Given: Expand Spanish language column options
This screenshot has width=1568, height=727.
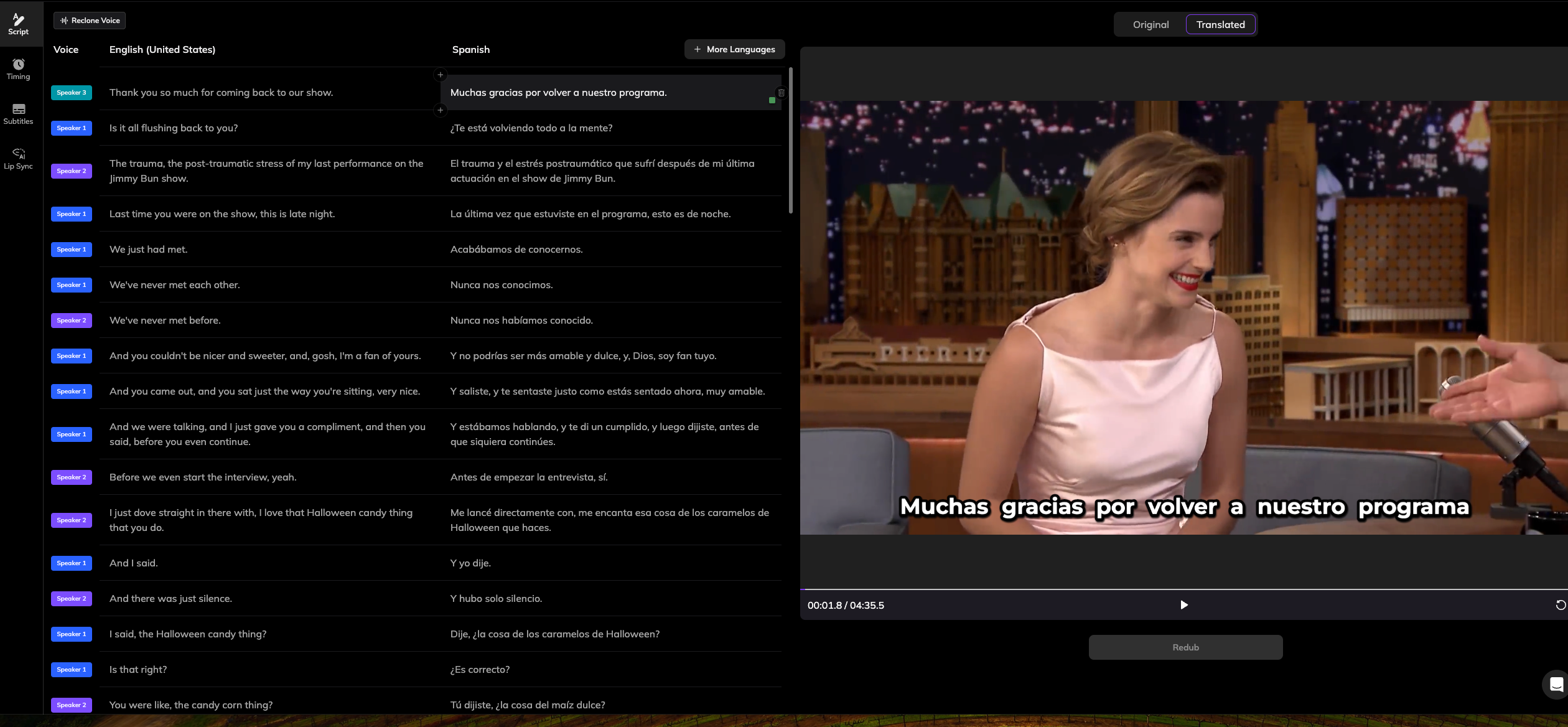Looking at the screenshot, I should (470, 49).
